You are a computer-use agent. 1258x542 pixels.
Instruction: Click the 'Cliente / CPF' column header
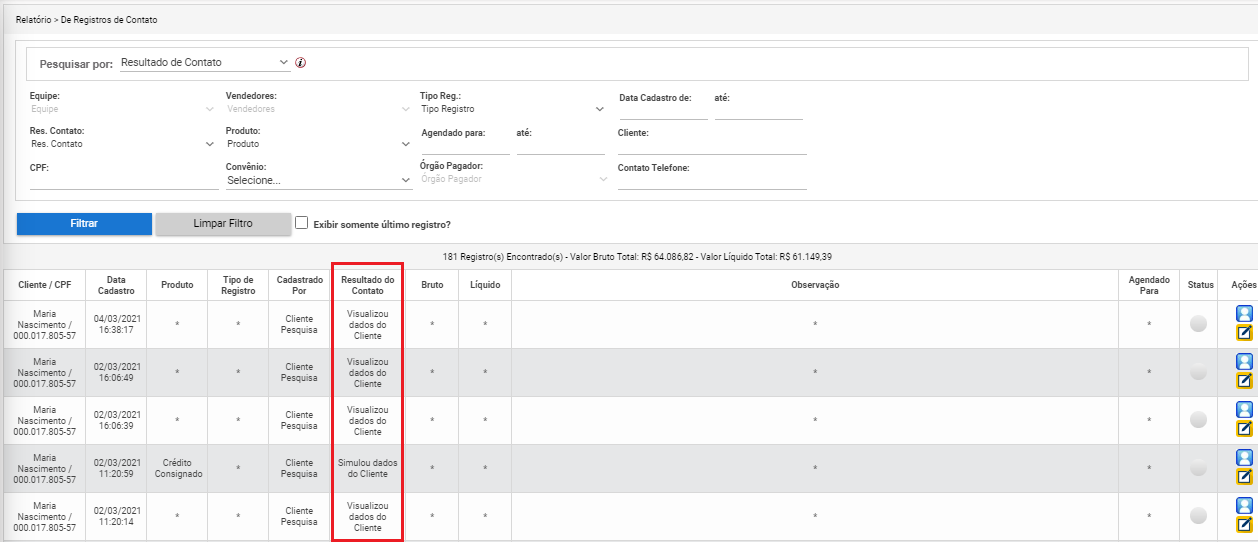[x=44, y=285]
